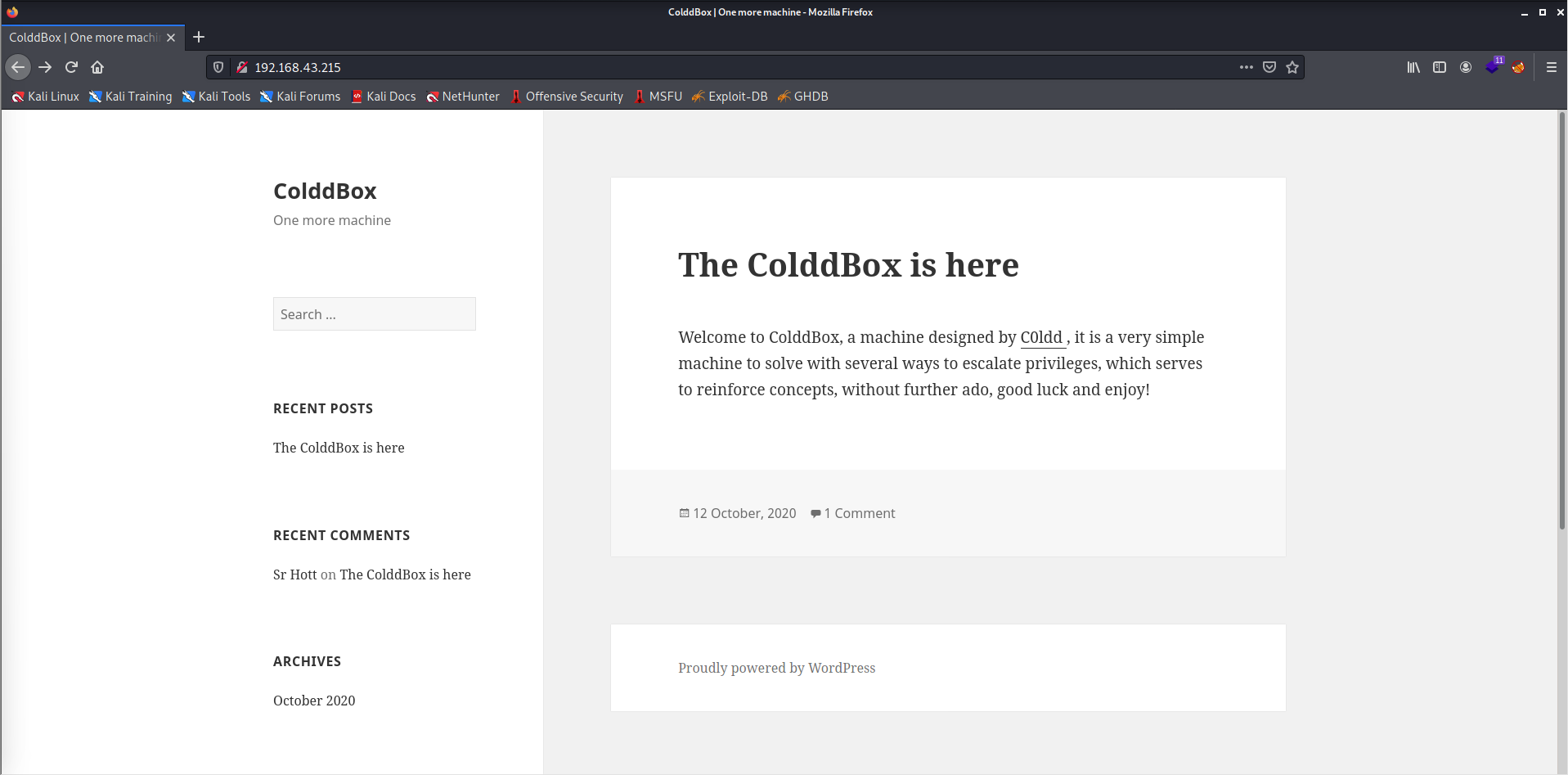Image resolution: width=1568 pixels, height=775 pixels.
Task: Reload the current page
Action: pos(71,67)
